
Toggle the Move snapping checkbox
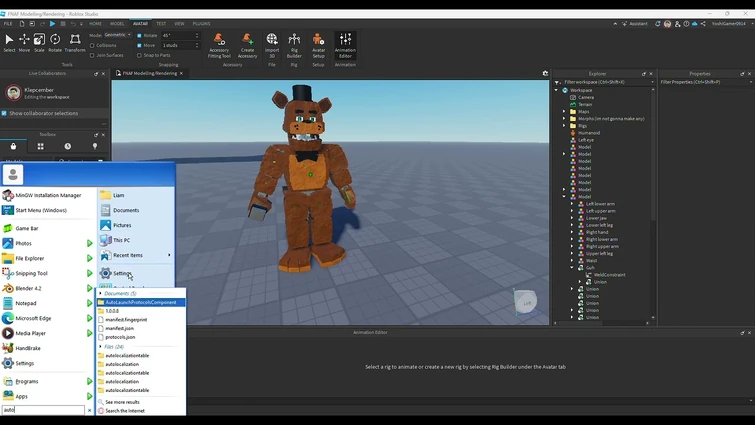click(139, 45)
